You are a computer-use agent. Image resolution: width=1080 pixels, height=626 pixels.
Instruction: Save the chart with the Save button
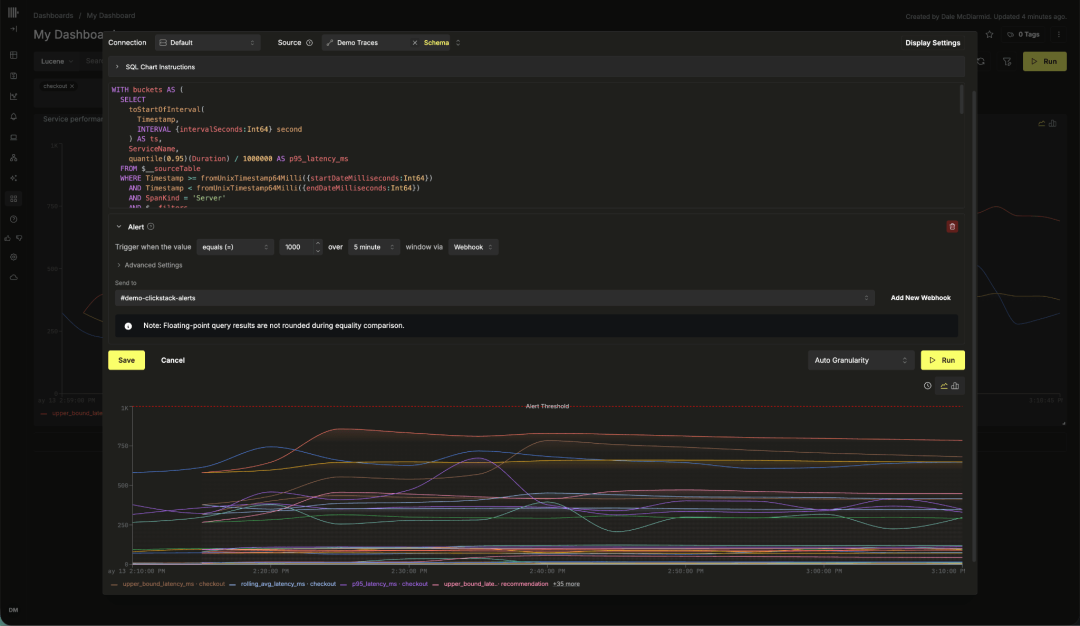127,360
